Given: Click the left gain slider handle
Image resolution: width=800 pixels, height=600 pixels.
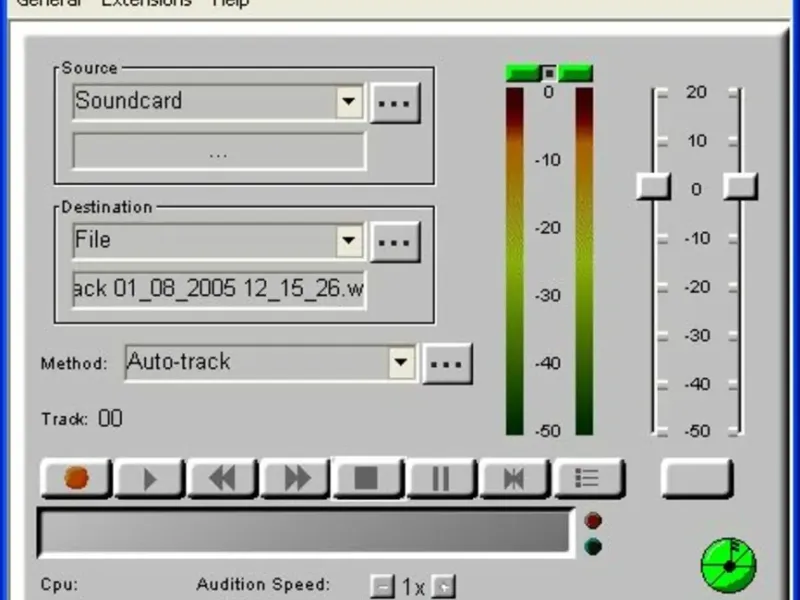Looking at the screenshot, I should [654, 186].
